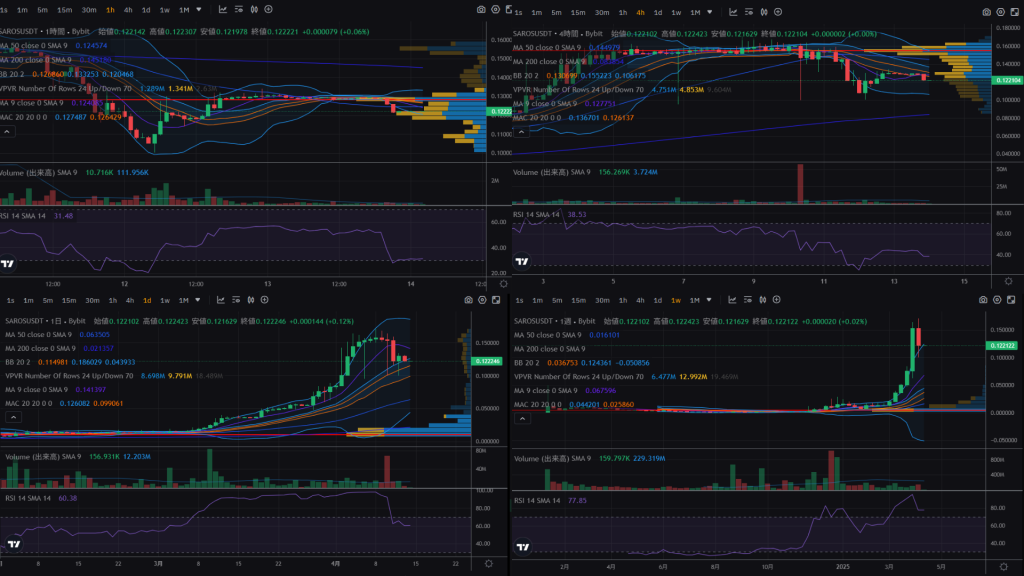The height and width of the screenshot is (576, 1024).
Task: Collapse indicator legend in daily chart
Action: (13, 417)
